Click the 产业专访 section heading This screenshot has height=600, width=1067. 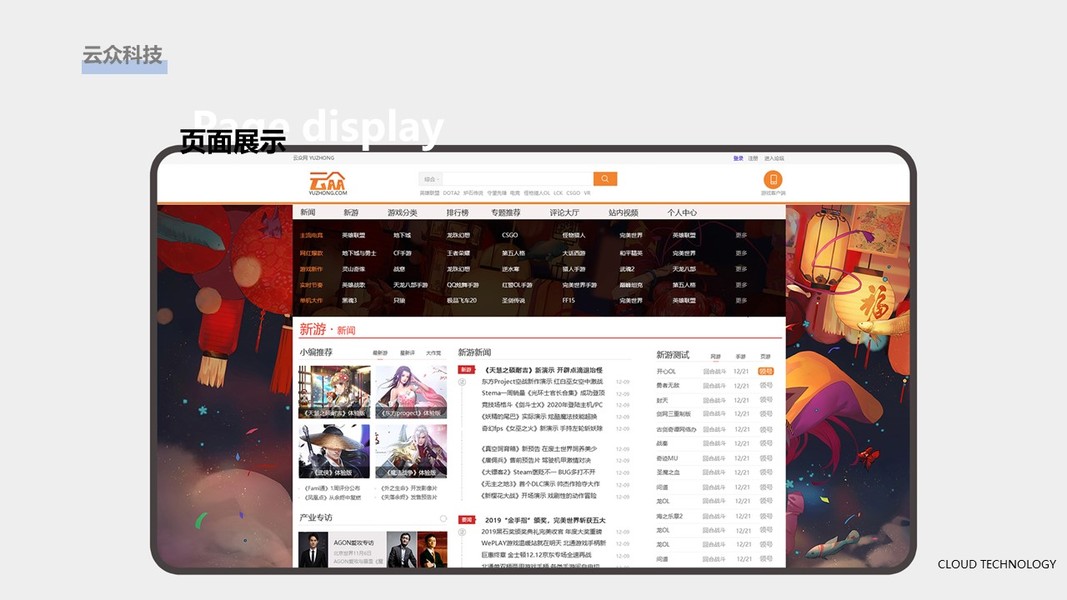(316, 518)
